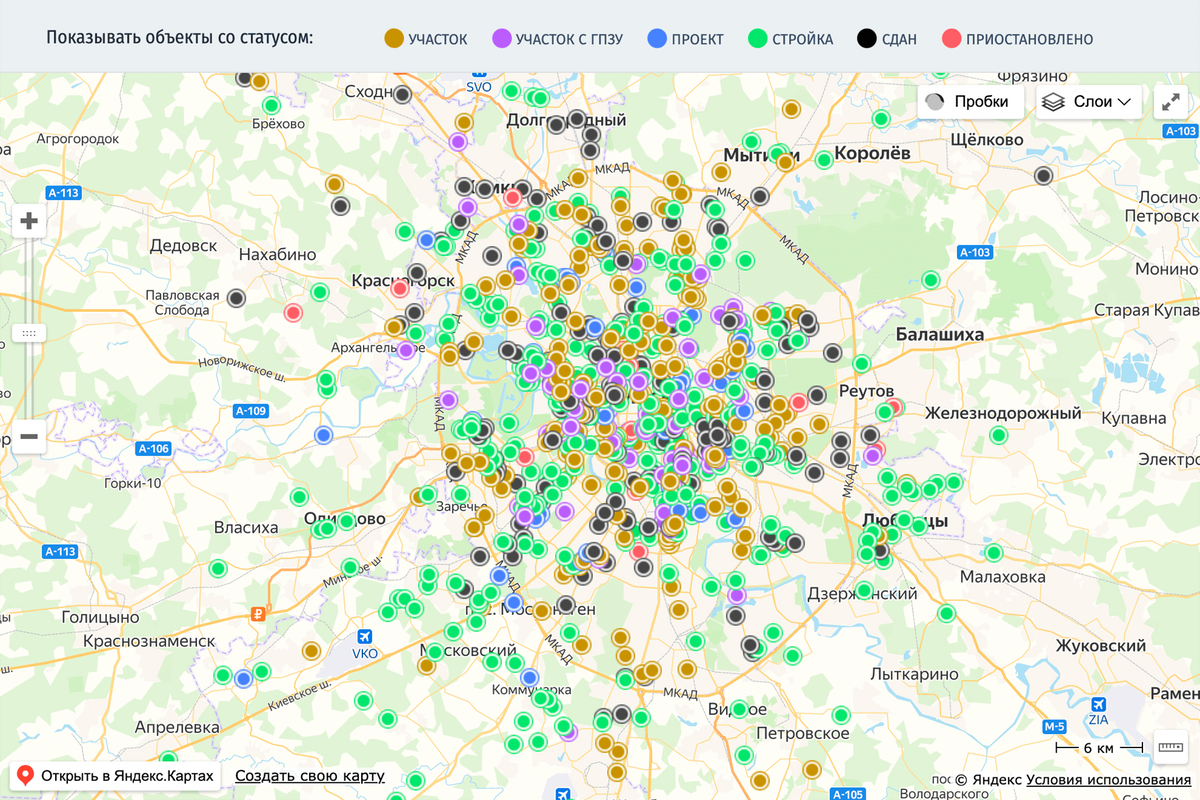The width and height of the screenshot is (1200, 800).
Task: Select the green marker right of Железнодорожный
Action: click(x=998, y=435)
